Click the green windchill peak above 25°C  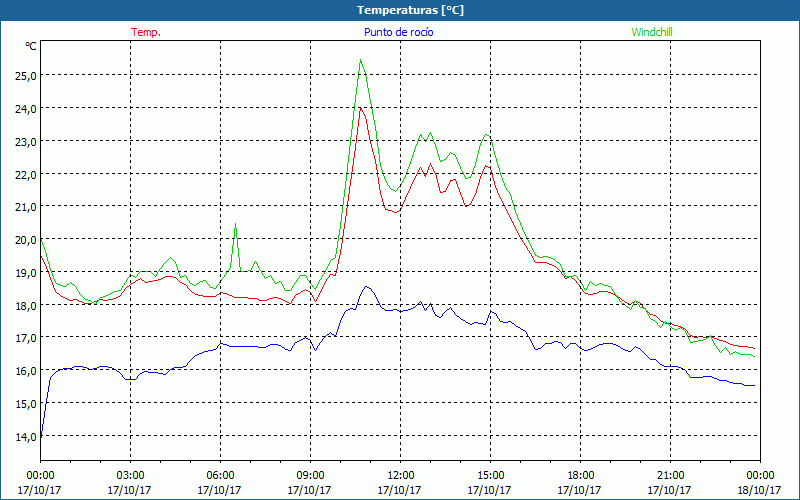point(361,60)
